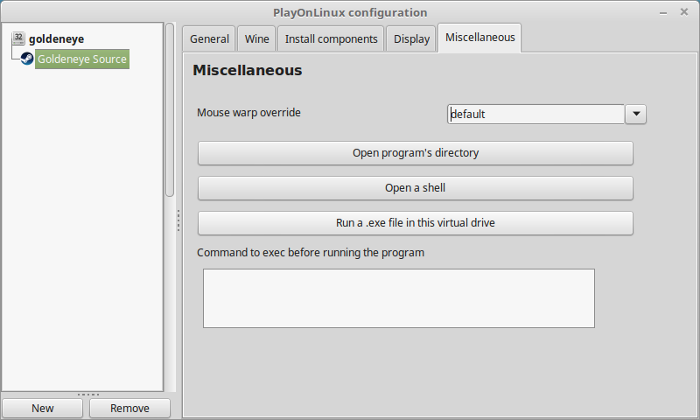The width and height of the screenshot is (700, 420).
Task: Close the PlayOnLinux configuration window
Action: click(x=684, y=12)
